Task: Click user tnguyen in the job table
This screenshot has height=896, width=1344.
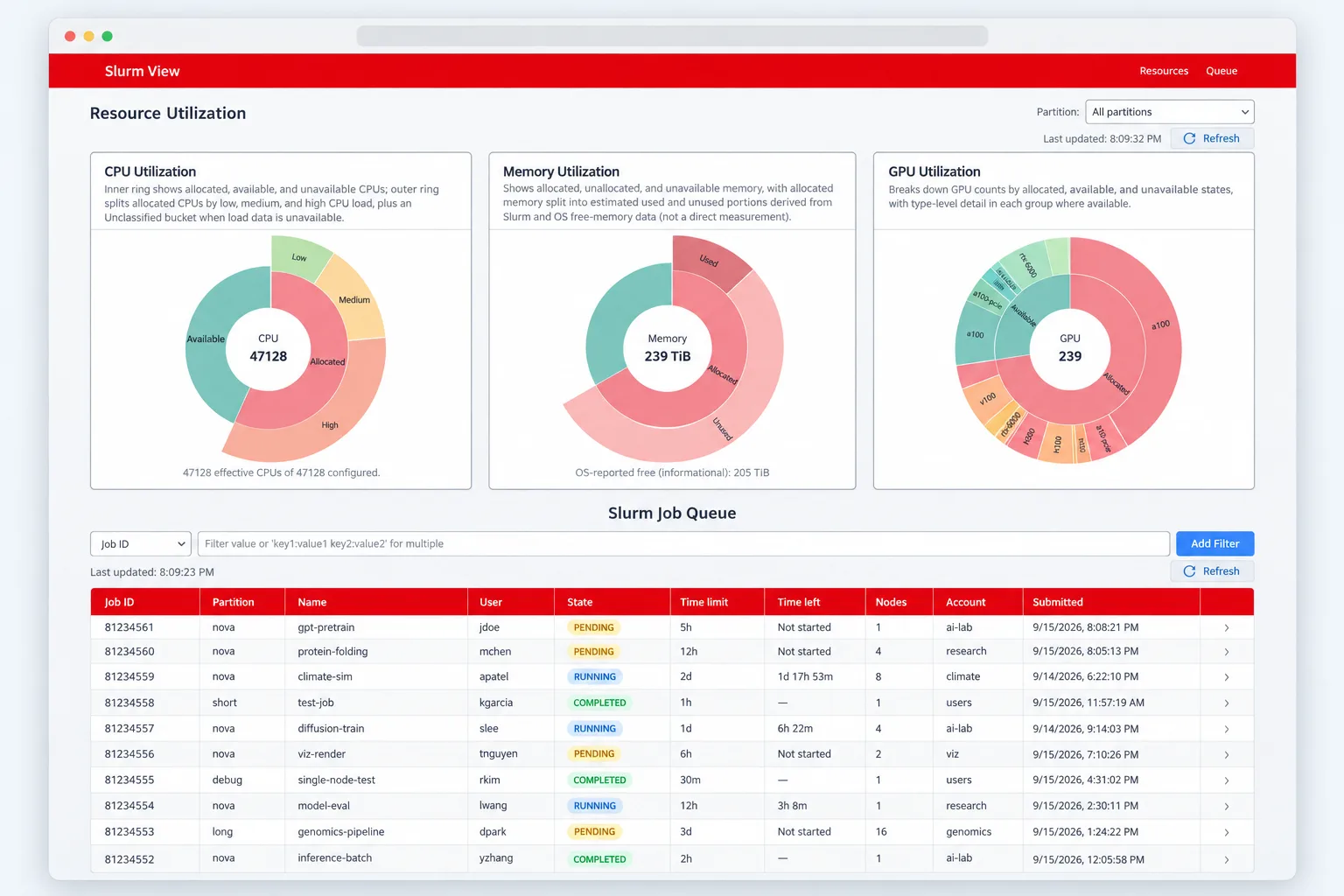Action: click(x=498, y=754)
